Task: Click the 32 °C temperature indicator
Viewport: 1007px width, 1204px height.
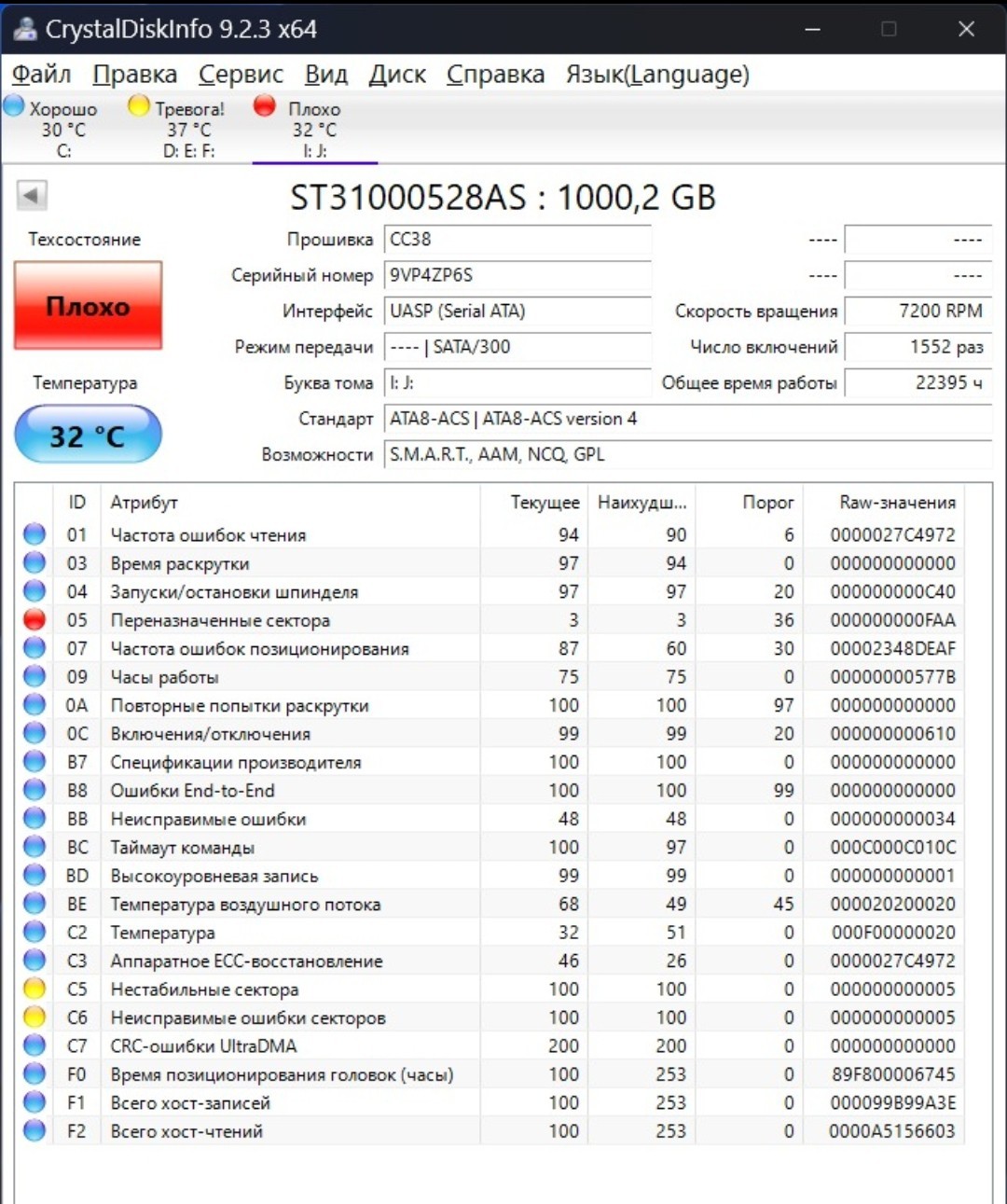Action: [88, 435]
